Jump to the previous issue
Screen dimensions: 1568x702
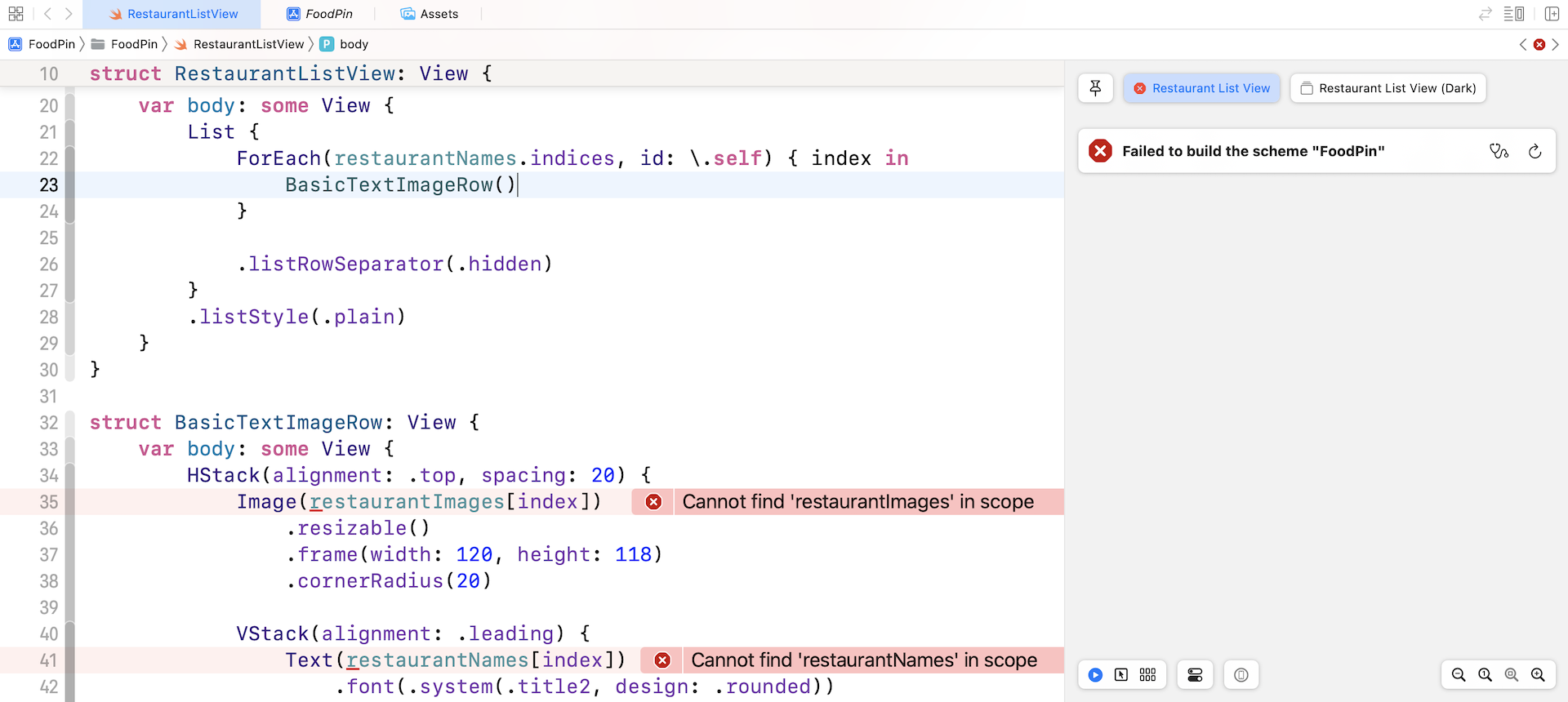pos(1523,44)
